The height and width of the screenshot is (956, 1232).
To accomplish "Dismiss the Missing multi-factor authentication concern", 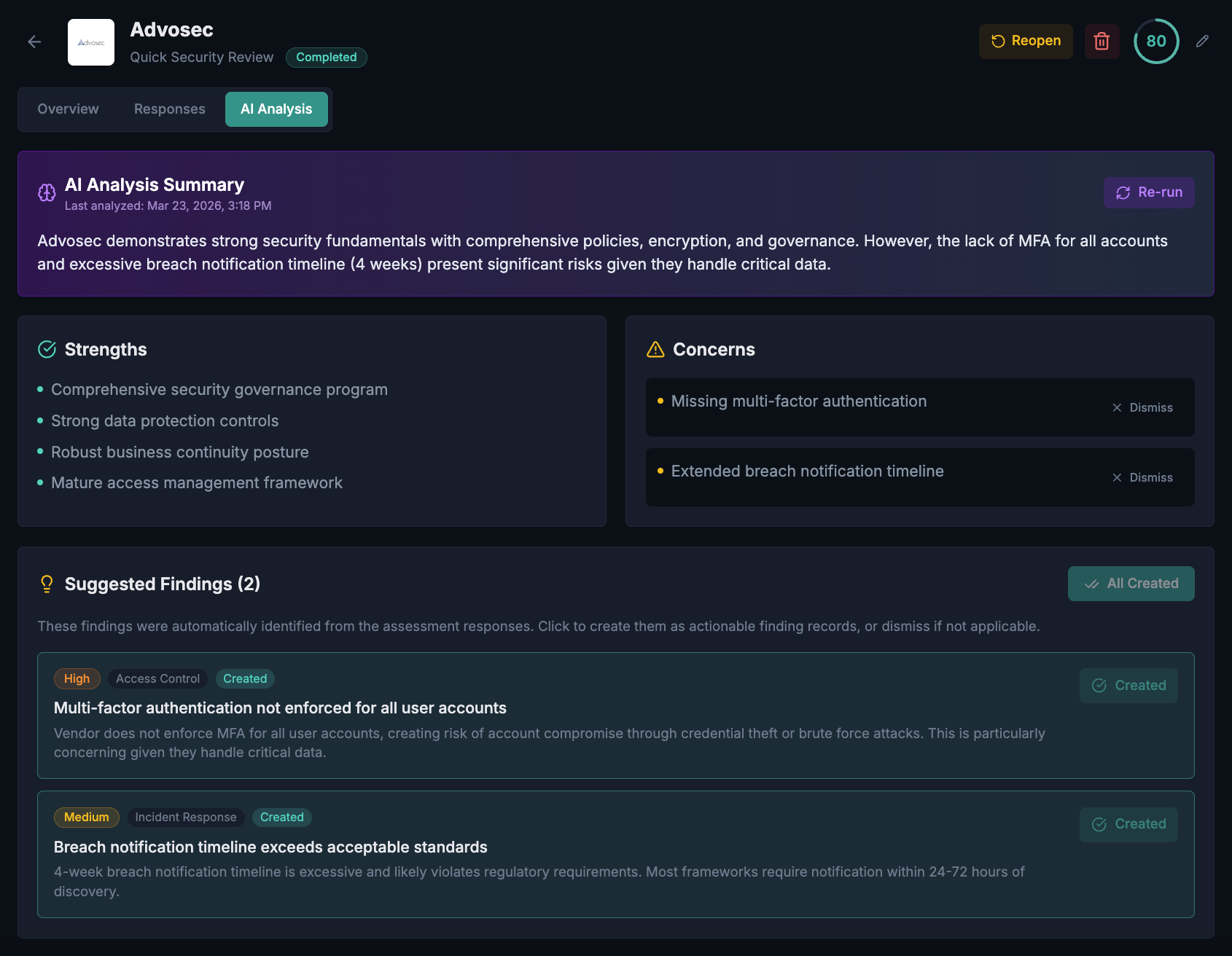I will tap(1142, 407).
